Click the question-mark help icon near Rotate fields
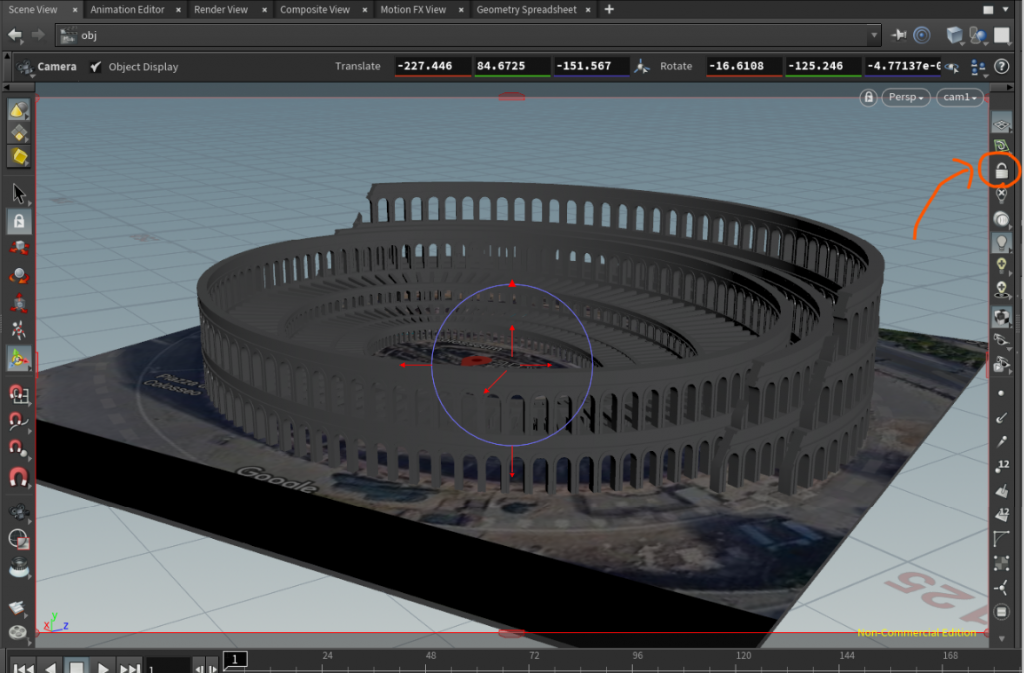Viewport: 1024px width, 673px height. click(1002, 66)
